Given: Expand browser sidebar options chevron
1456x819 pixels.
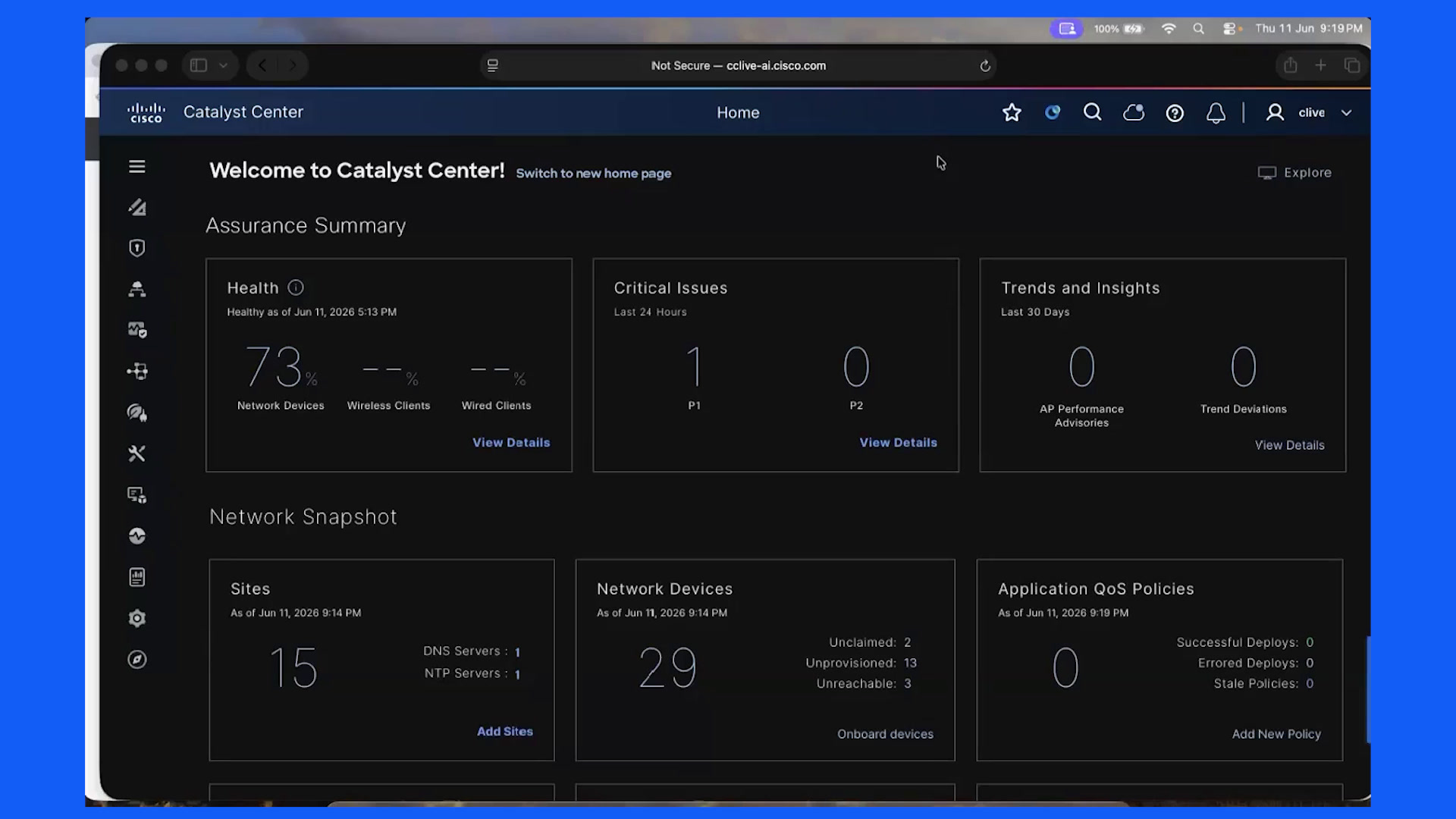Looking at the screenshot, I should coord(223,65).
